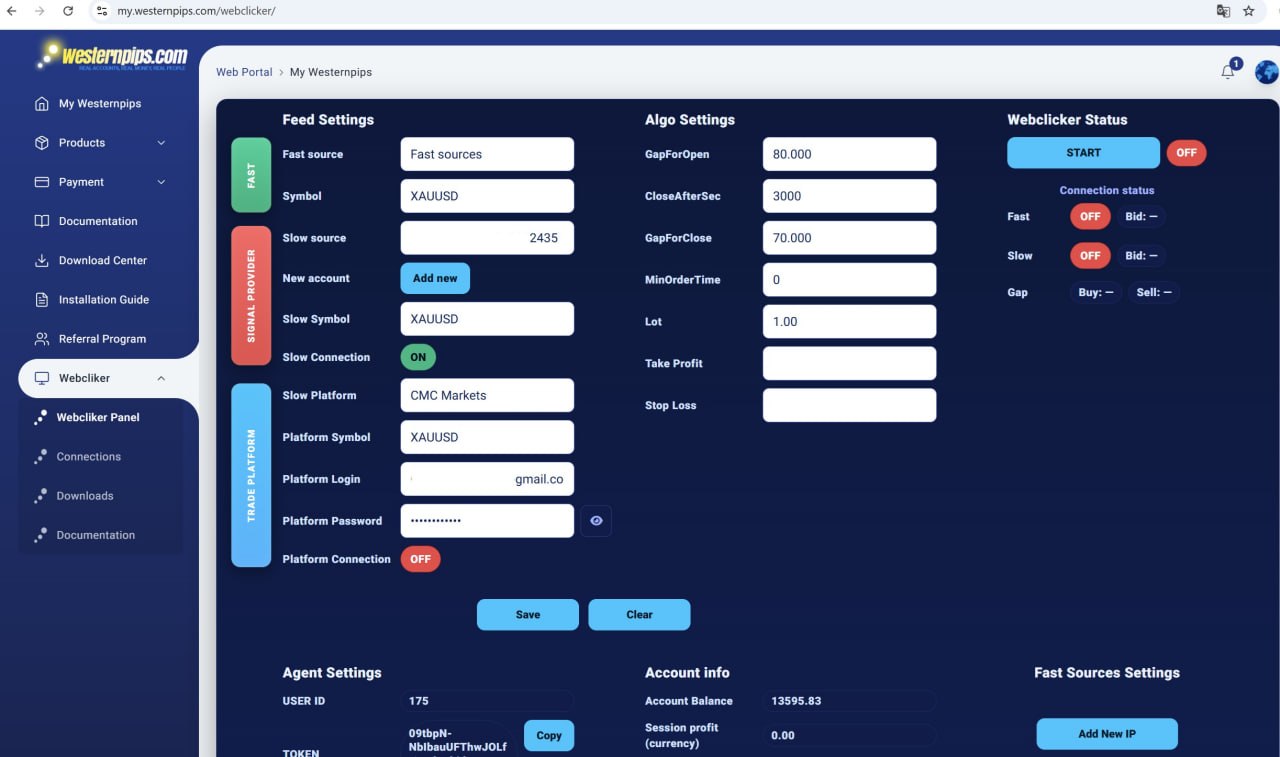This screenshot has width=1280, height=757.
Task: Click the westernpips.com logo
Action: tap(112, 55)
